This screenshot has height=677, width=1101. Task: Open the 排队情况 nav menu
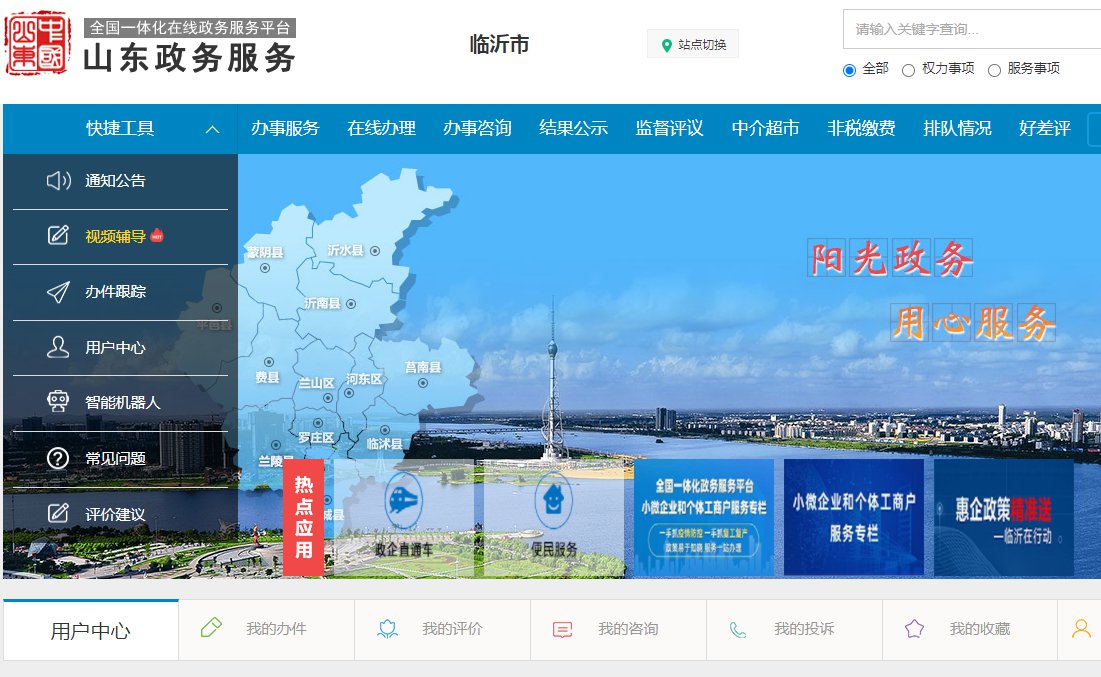[957, 128]
